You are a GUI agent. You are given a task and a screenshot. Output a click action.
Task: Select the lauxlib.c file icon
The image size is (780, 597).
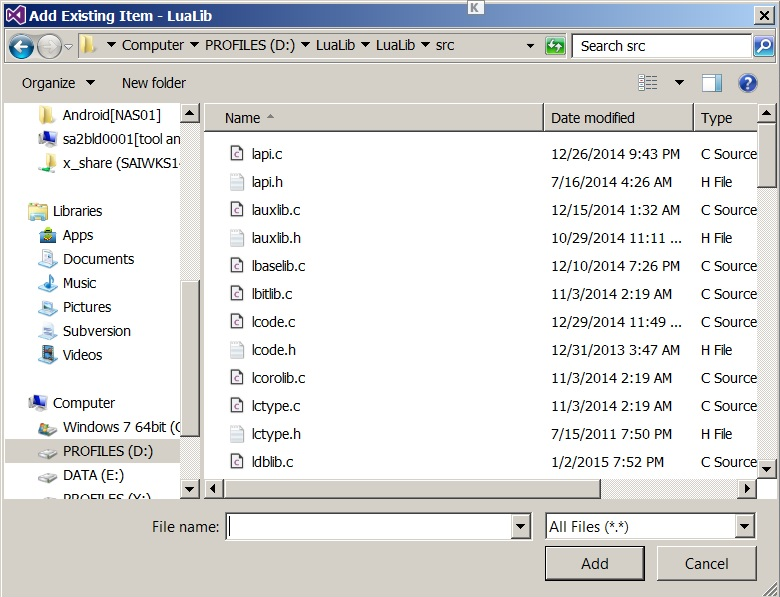pos(237,210)
